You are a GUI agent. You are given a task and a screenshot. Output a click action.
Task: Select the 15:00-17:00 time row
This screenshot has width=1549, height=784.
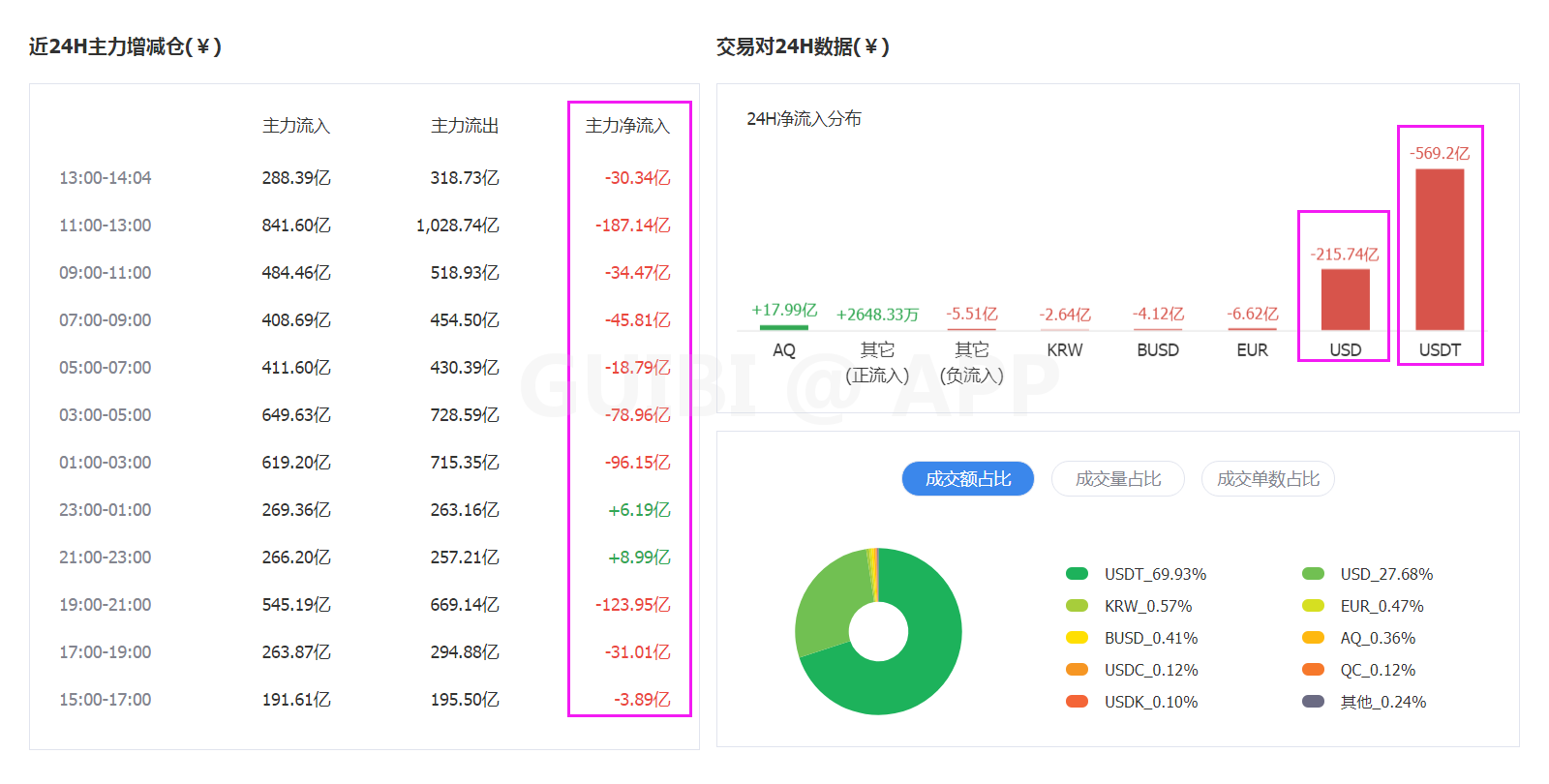coord(364,700)
